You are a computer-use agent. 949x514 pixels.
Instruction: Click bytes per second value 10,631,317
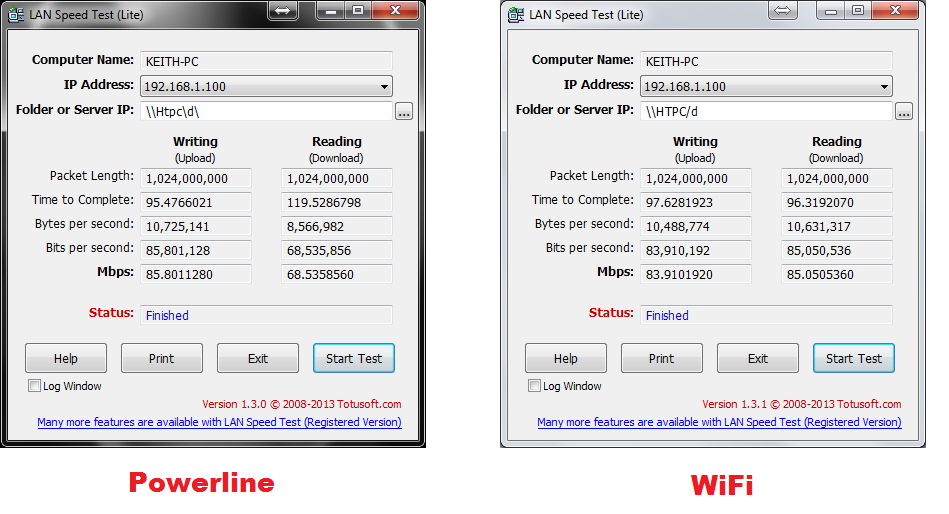click(837, 226)
